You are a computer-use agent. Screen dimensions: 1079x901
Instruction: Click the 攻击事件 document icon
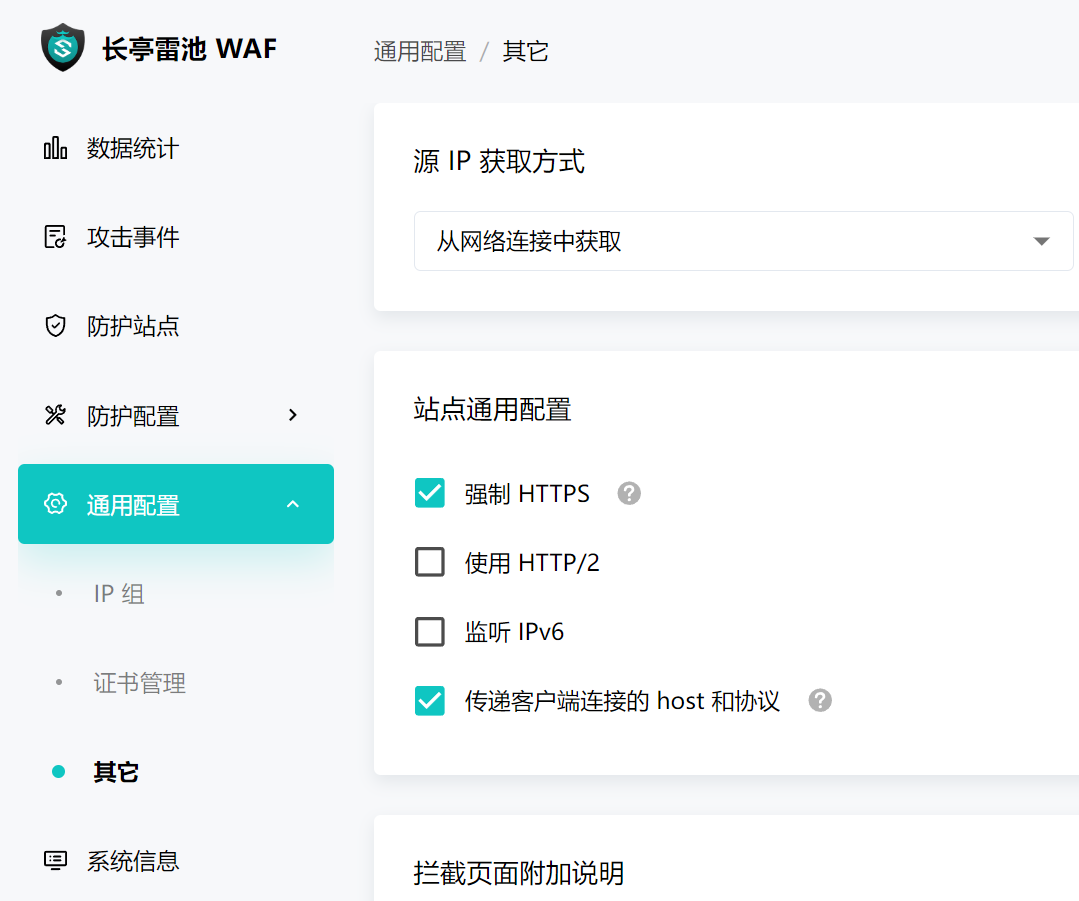[x=56, y=238]
